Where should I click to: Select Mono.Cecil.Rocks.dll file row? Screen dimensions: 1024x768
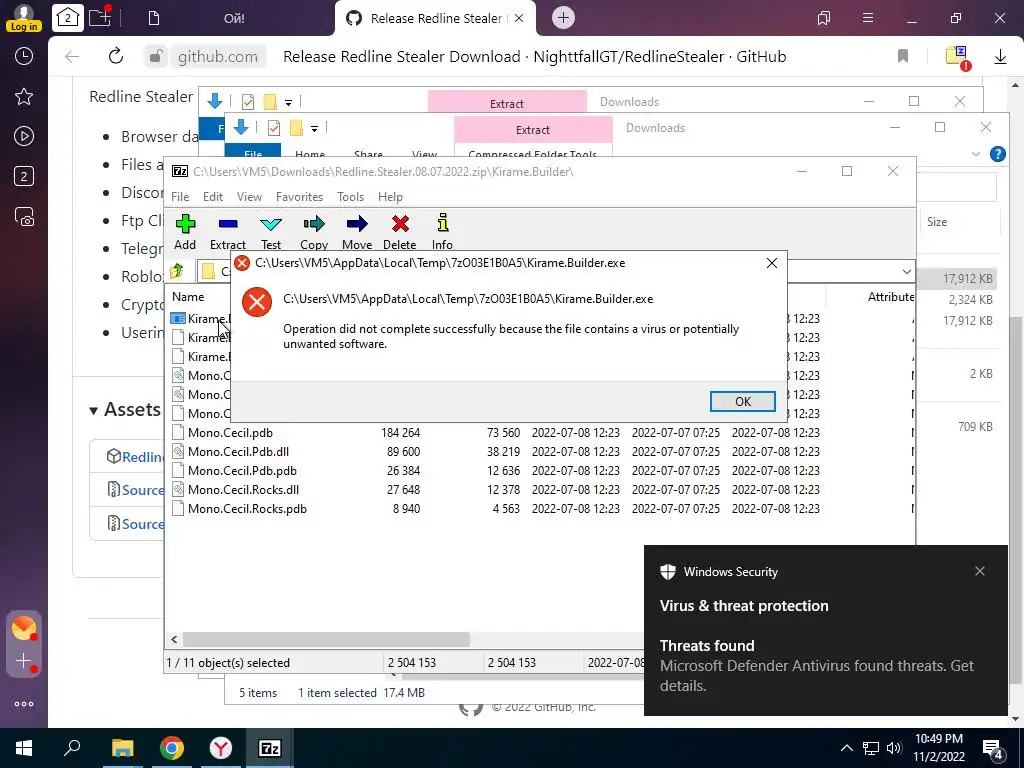point(539,489)
